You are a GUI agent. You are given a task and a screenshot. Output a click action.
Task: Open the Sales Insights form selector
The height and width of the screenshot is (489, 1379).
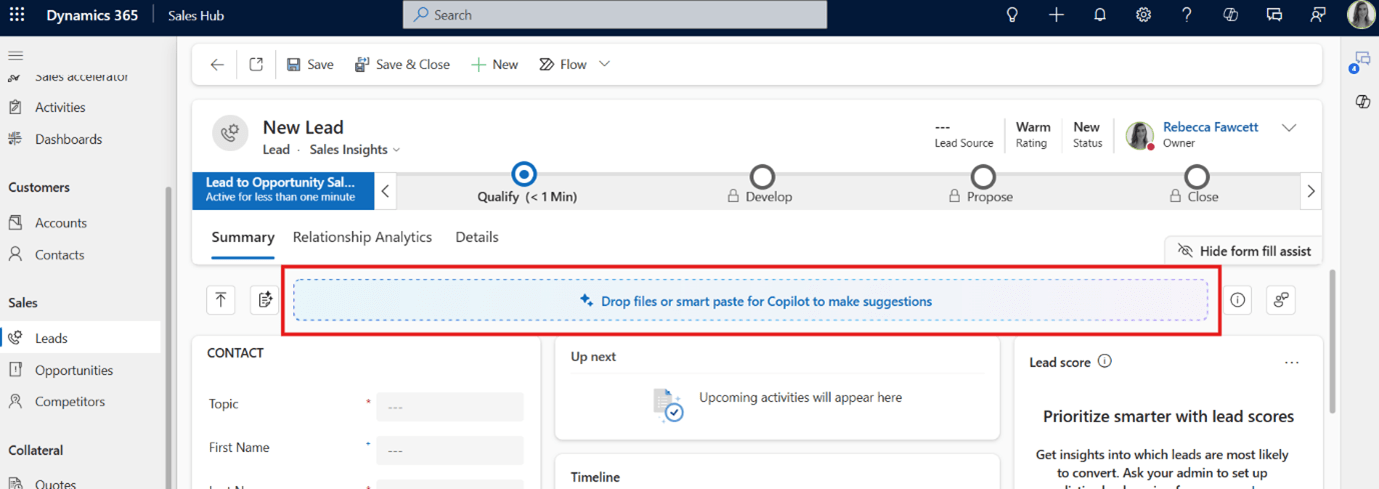[x=355, y=150]
